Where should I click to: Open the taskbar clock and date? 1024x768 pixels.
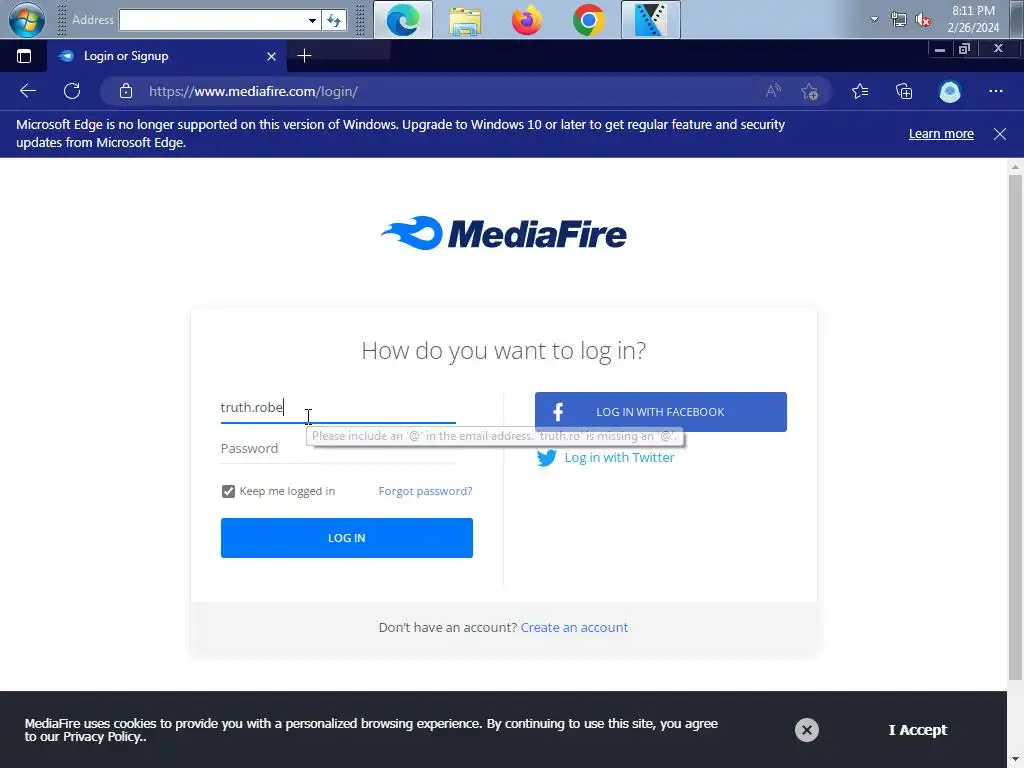pos(973,20)
